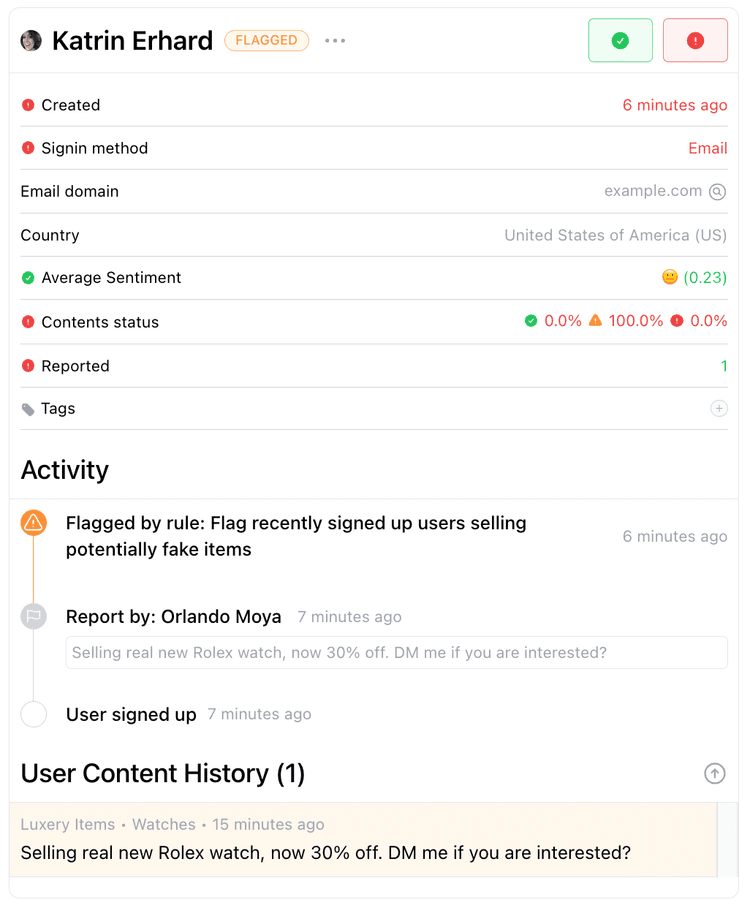Click the Rolex report message field
The width and height of the screenshot is (750, 908).
click(x=396, y=652)
